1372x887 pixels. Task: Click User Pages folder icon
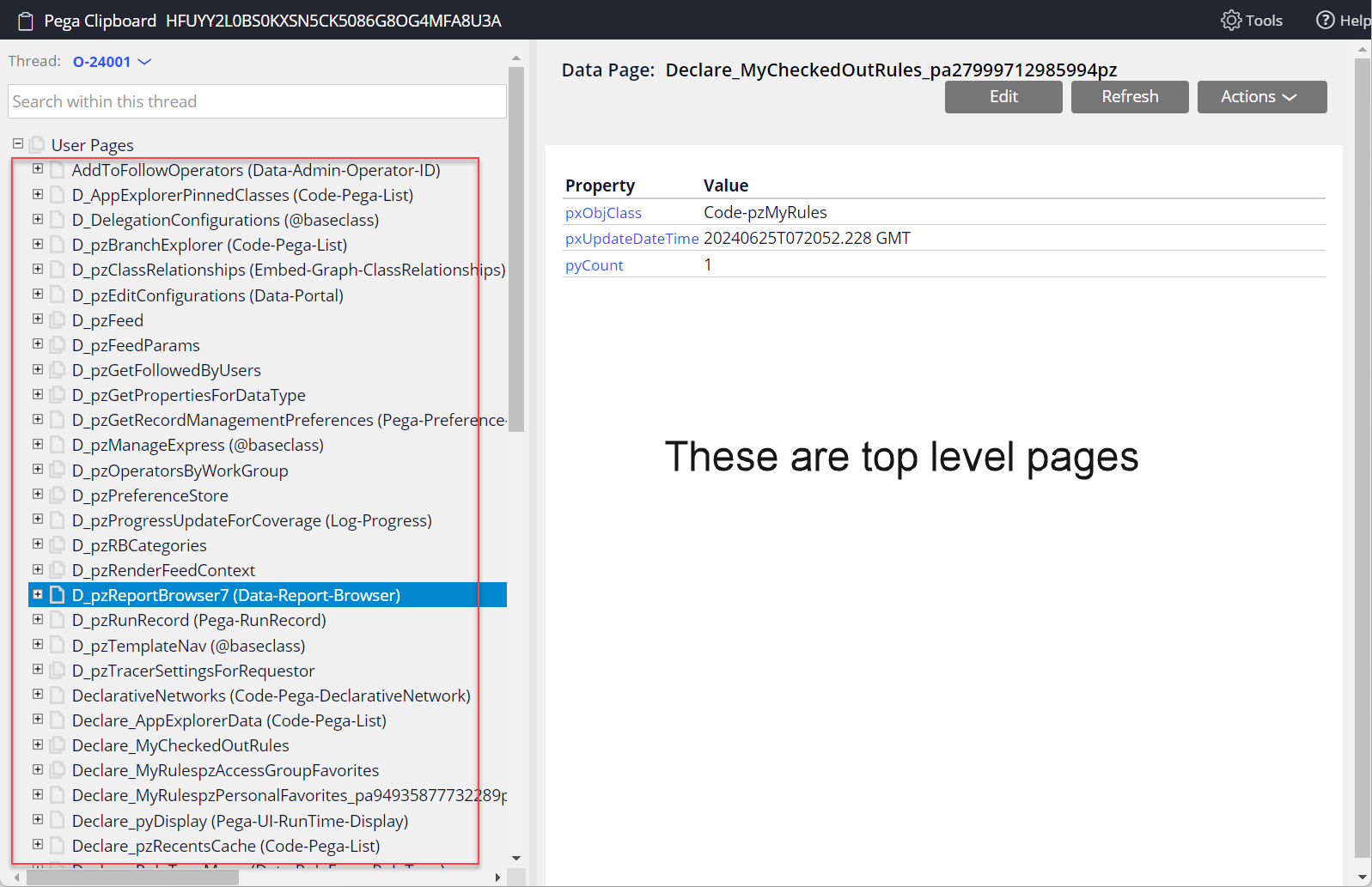(x=37, y=145)
